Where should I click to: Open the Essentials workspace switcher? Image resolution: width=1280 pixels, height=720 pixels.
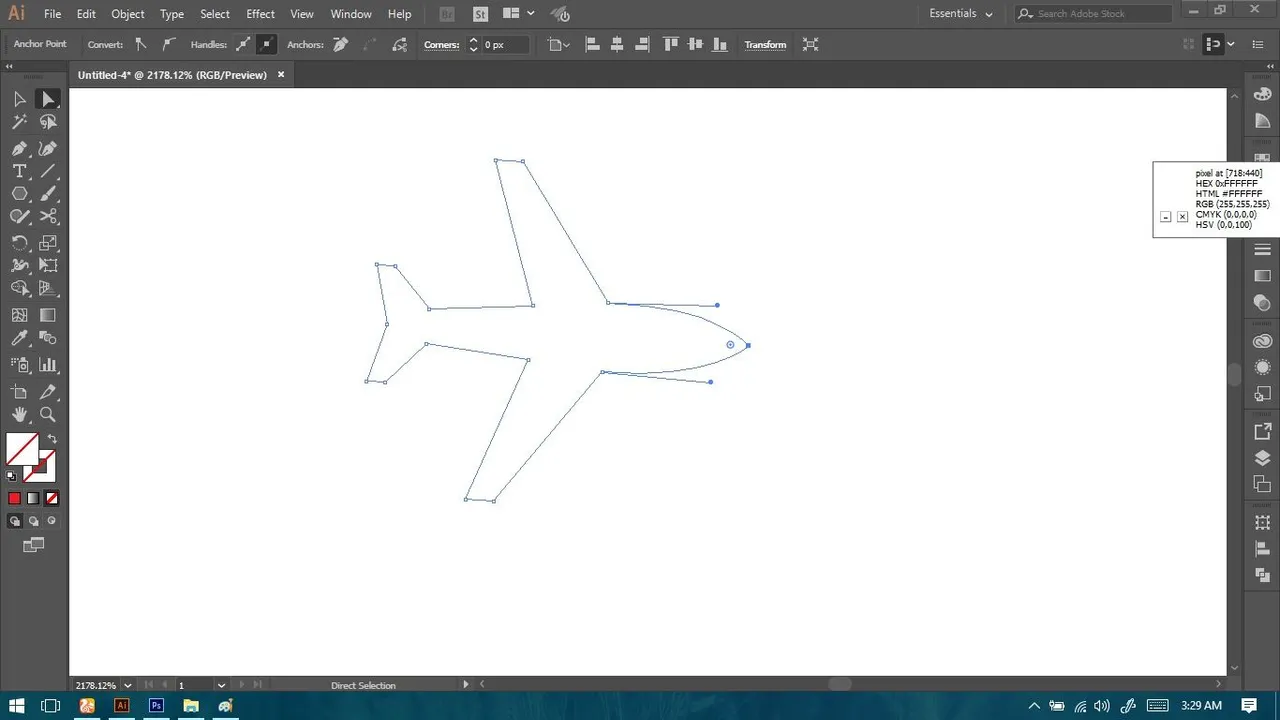[961, 14]
